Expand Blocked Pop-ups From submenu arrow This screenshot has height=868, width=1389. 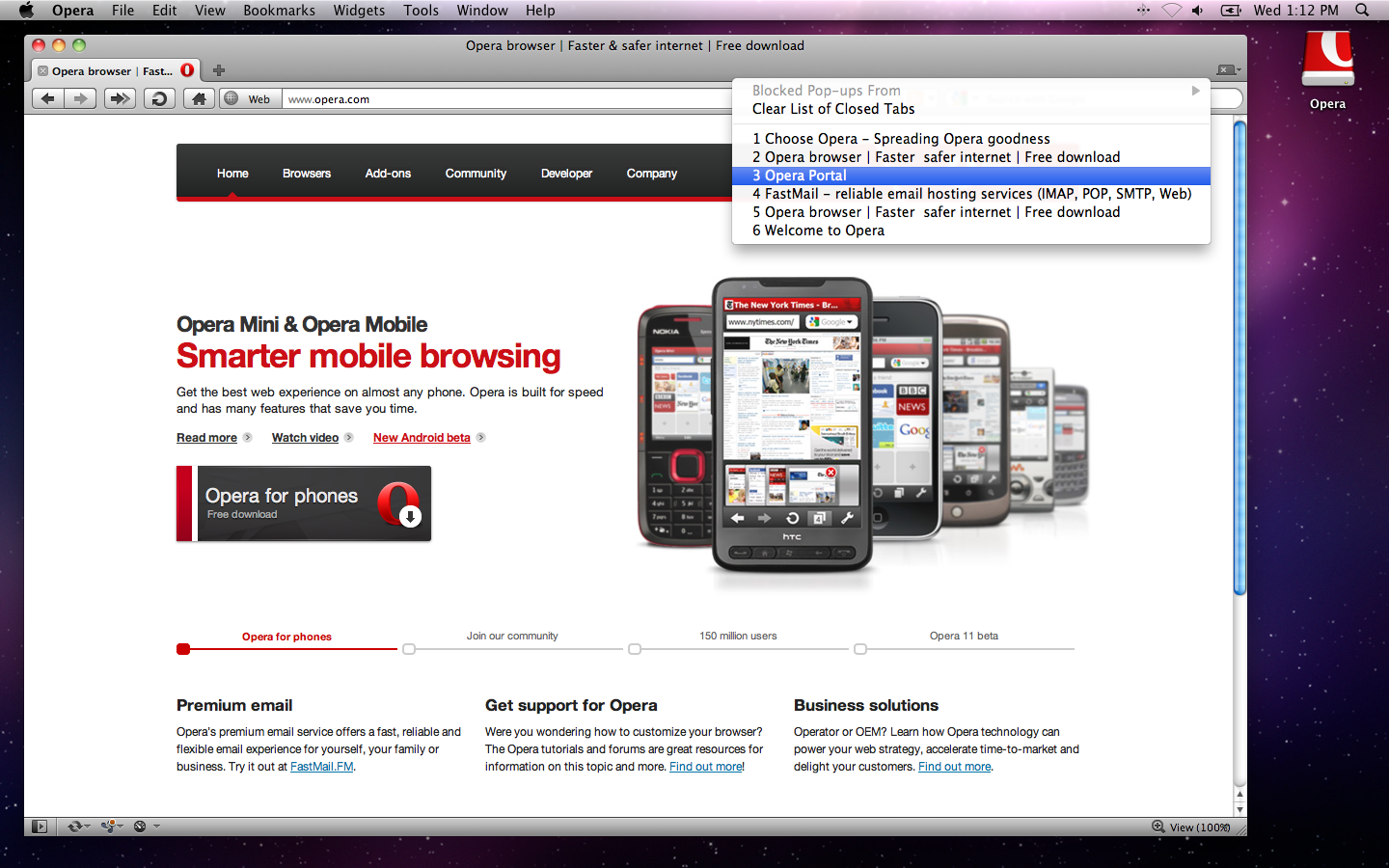(x=1195, y=91)
